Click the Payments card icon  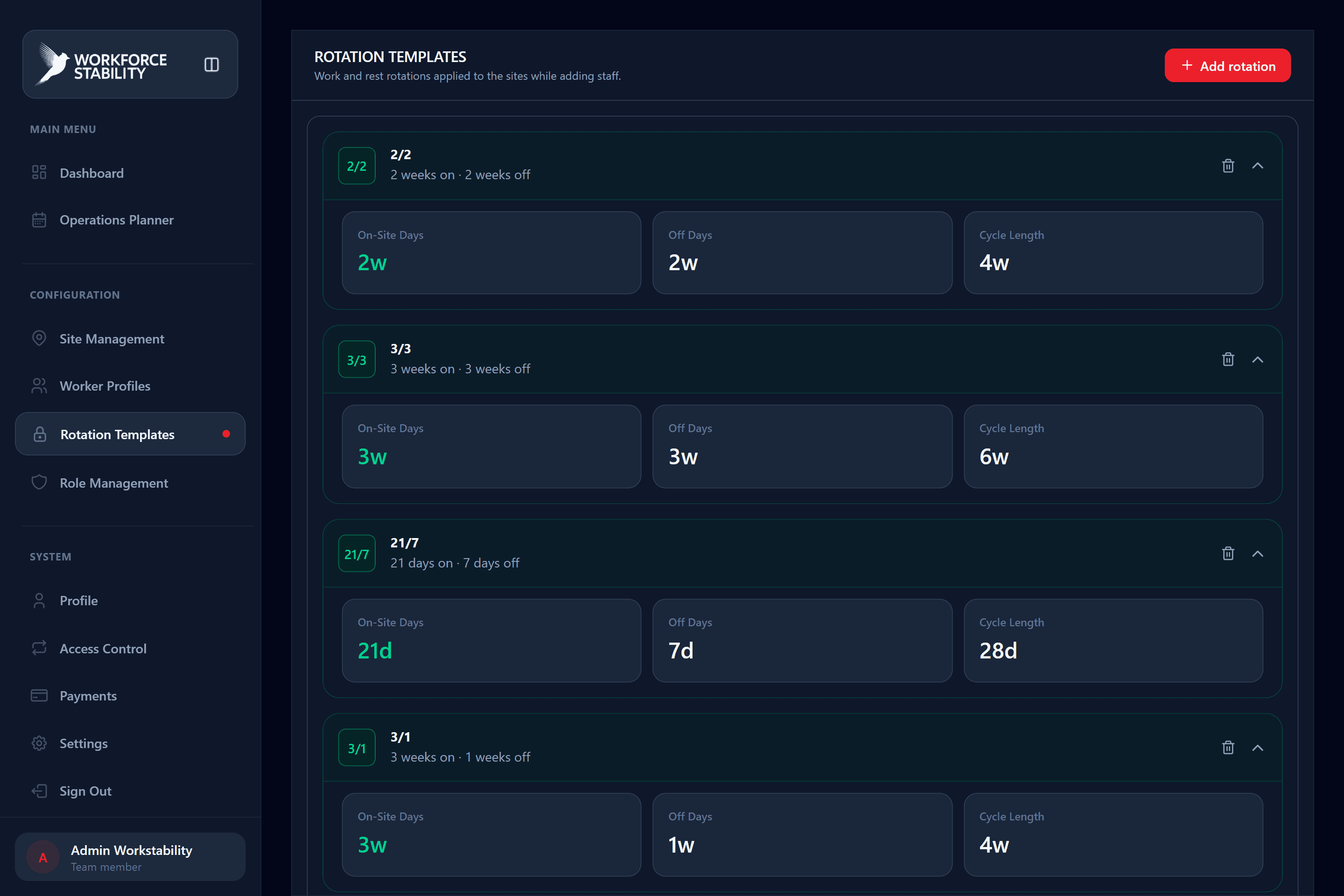click(x=39, y=695)
